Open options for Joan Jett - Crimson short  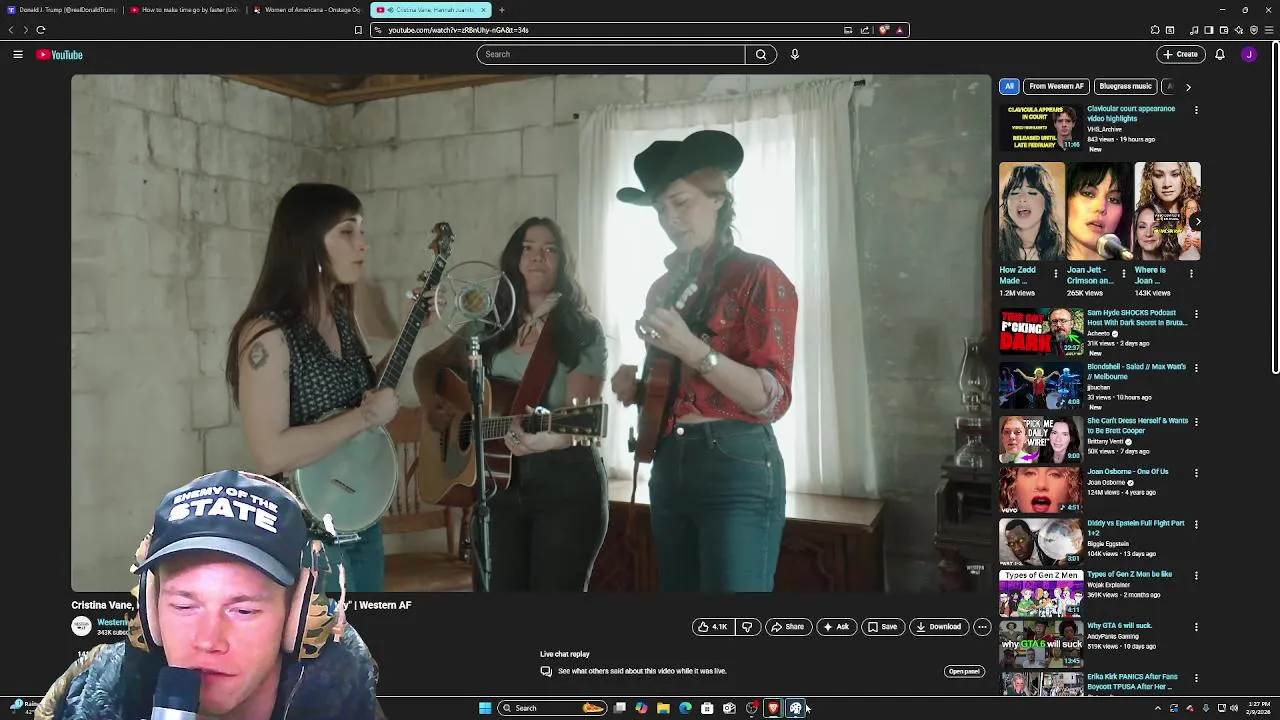pyautogui.click(x=1123, y=273)
